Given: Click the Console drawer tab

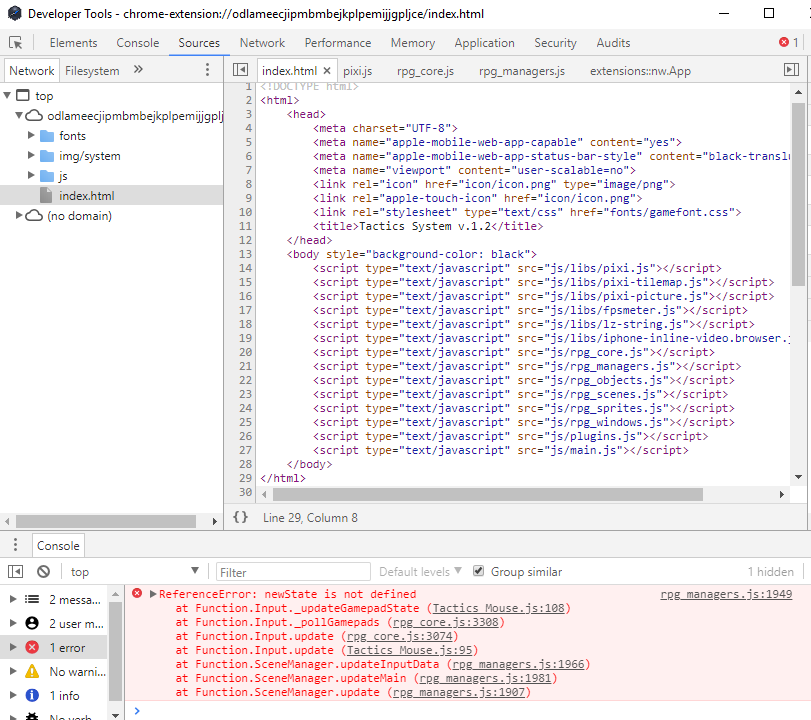Looking at the screenshot, I should (x=58, y=546).
